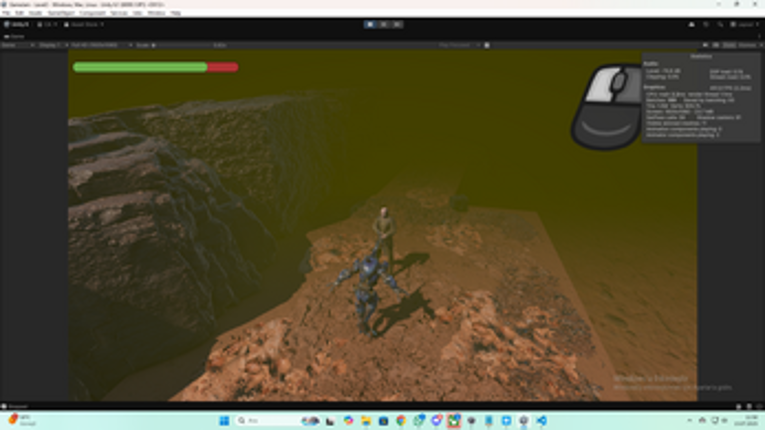Expand the Layout dropdown

[745, 24]
